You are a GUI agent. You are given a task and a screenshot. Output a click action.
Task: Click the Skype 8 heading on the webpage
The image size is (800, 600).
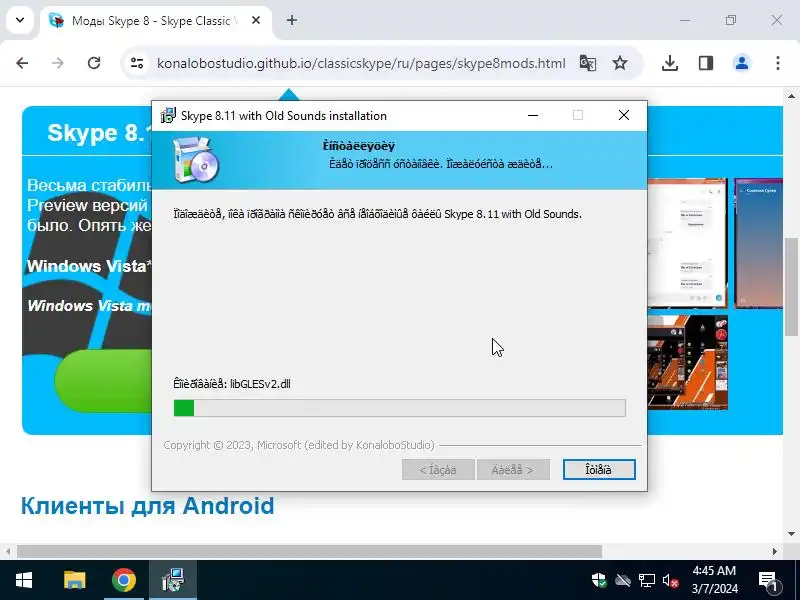[99, 133]
